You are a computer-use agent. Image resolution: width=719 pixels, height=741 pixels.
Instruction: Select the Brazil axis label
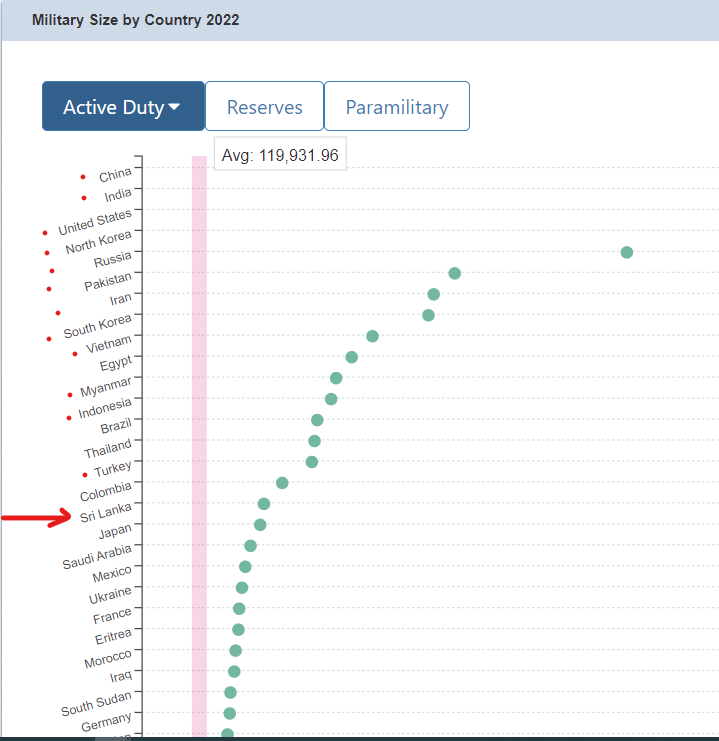click(116, 426)
